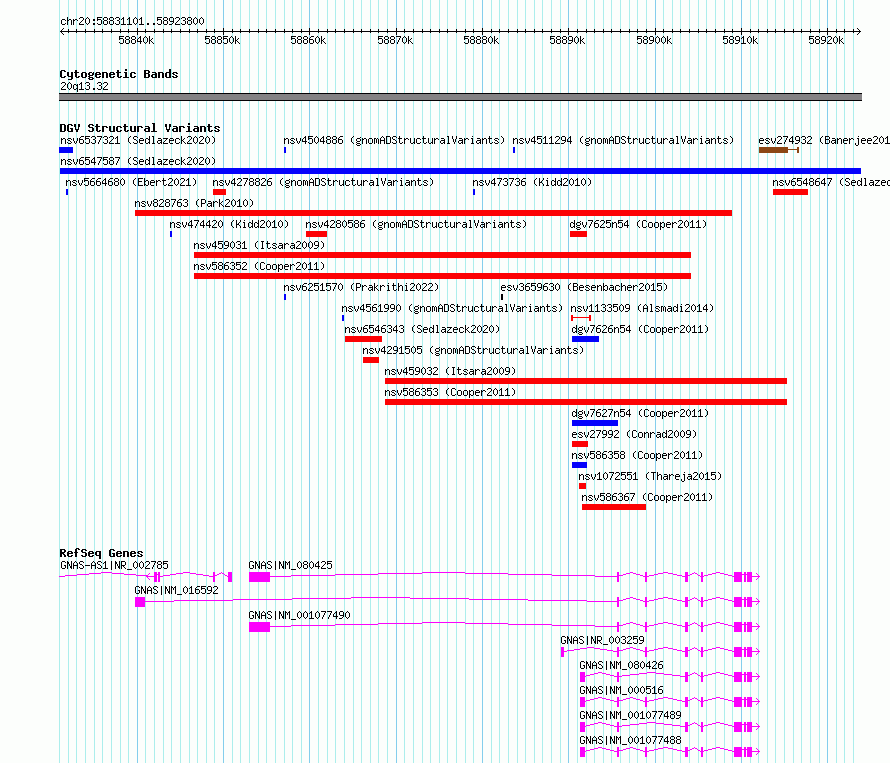Click the 58900k ruler tick label

654,40
